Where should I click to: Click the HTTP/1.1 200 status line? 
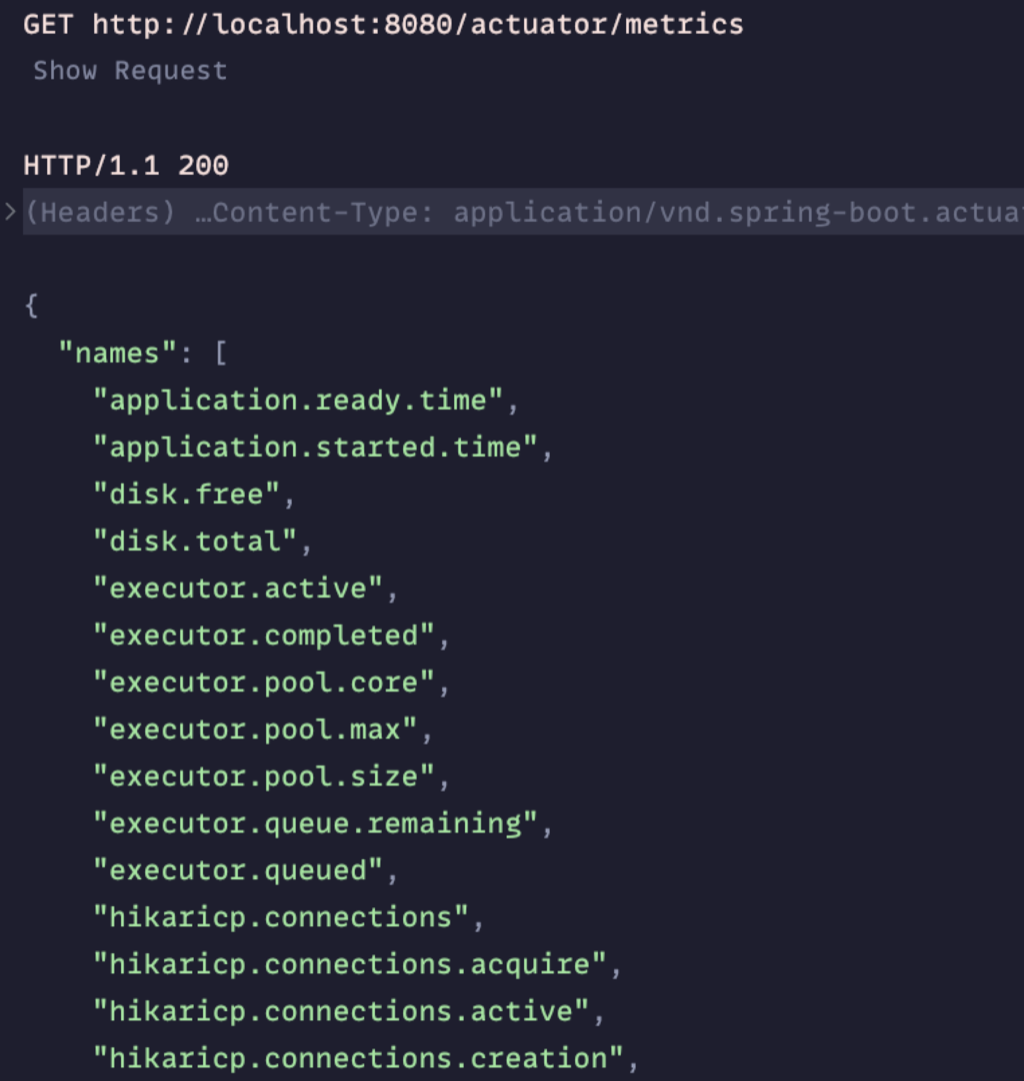(126, 165)
